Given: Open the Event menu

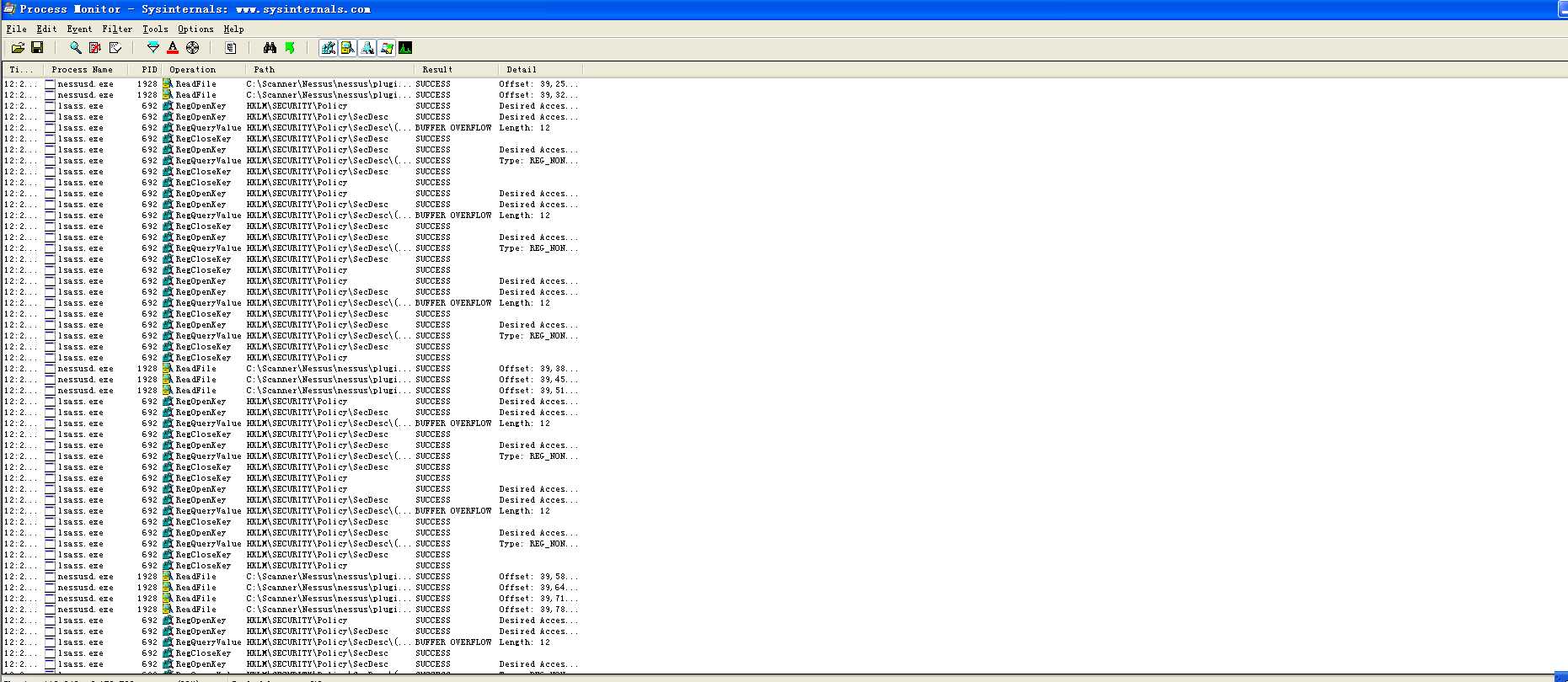Looking at the screenshot, I should coord(79,29).
